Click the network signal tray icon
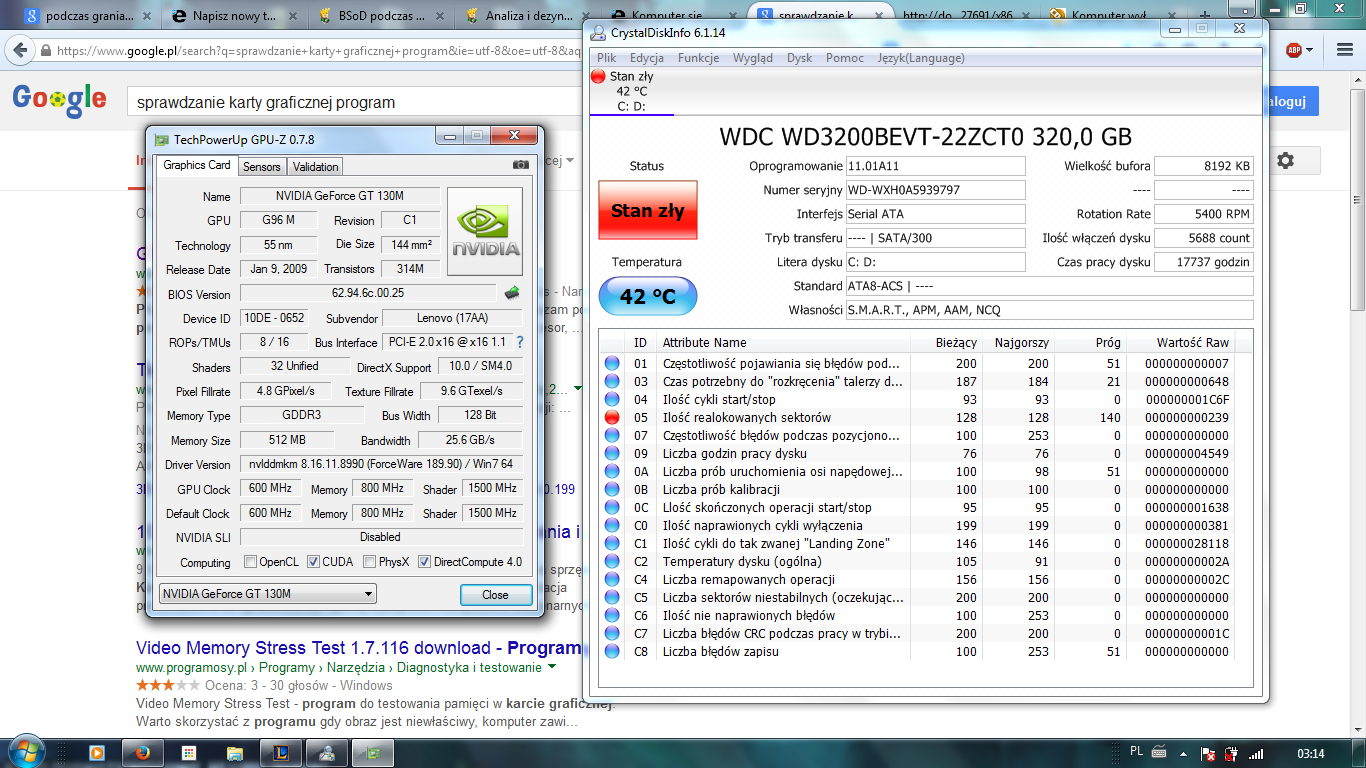1366x768 pixels. pos(1256,753)
